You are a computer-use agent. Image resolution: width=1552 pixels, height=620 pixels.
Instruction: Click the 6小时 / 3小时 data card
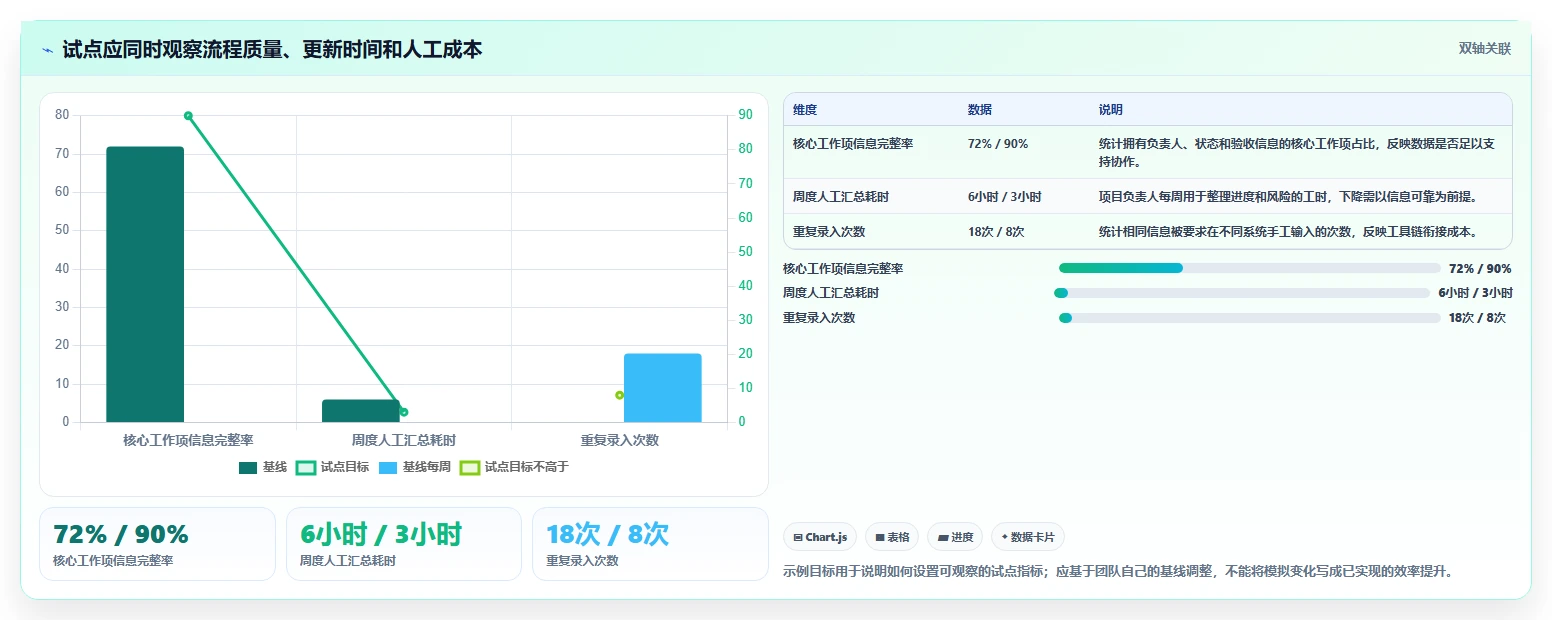click(x=404, y=544)
